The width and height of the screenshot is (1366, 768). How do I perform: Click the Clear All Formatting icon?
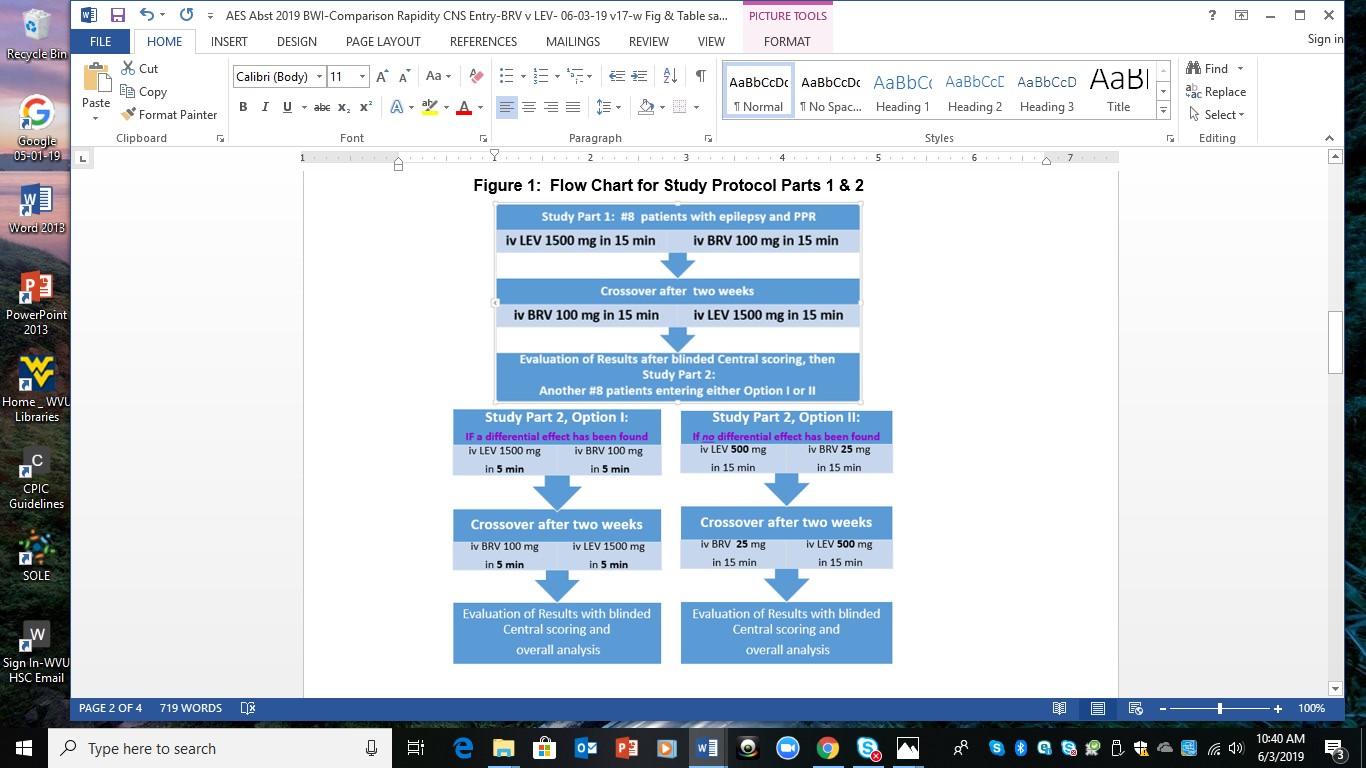coord(476,77)
